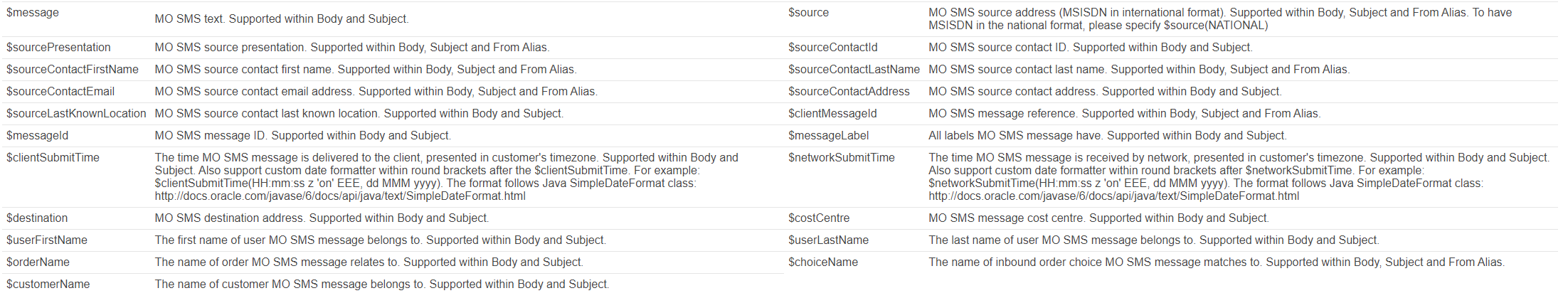Select the $sourceContactEmail variable
This screenshot has width=1568, height=303.
pyautogui.click(x=60, y=92)
